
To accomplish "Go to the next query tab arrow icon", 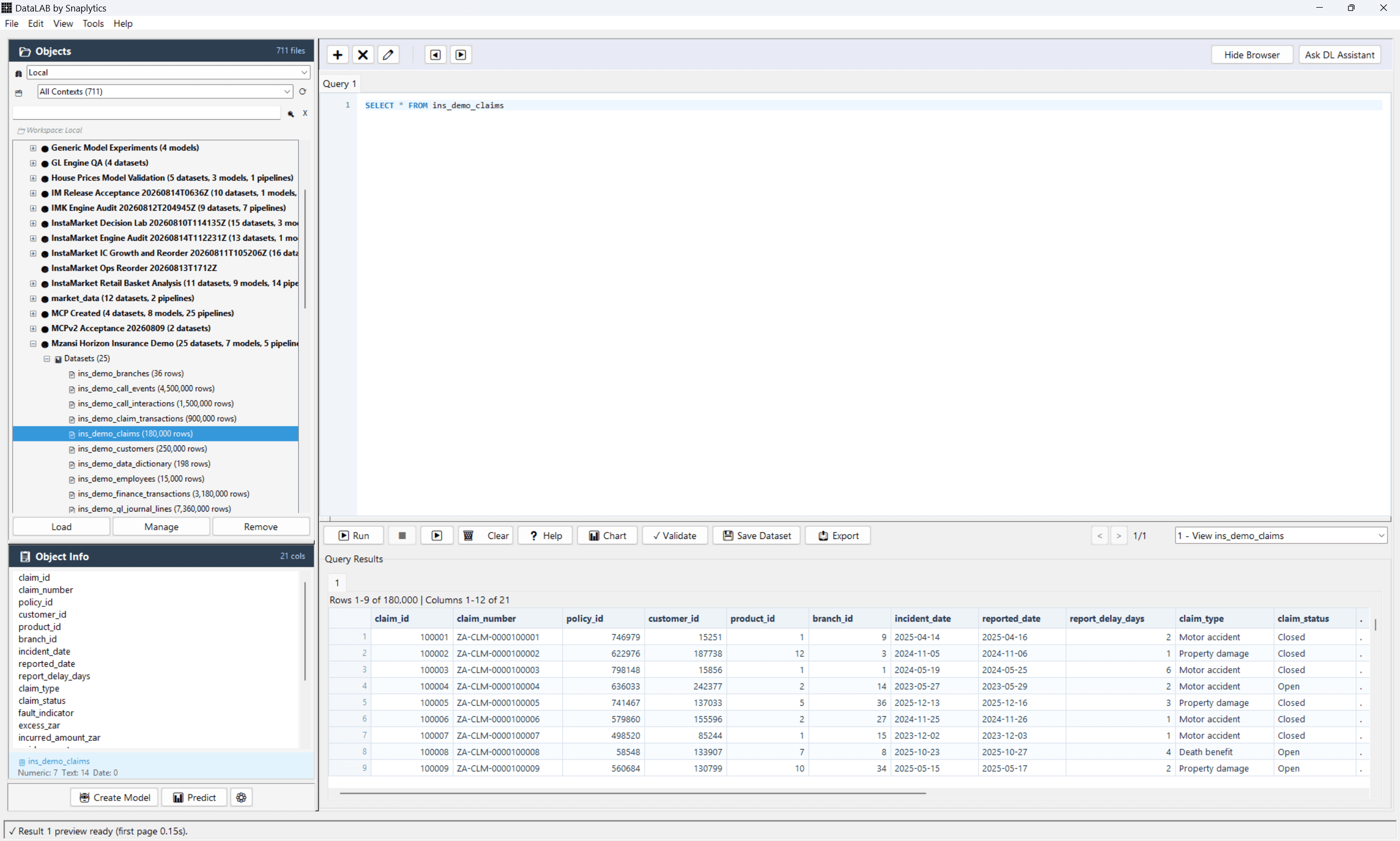I will tap(461, 55).
